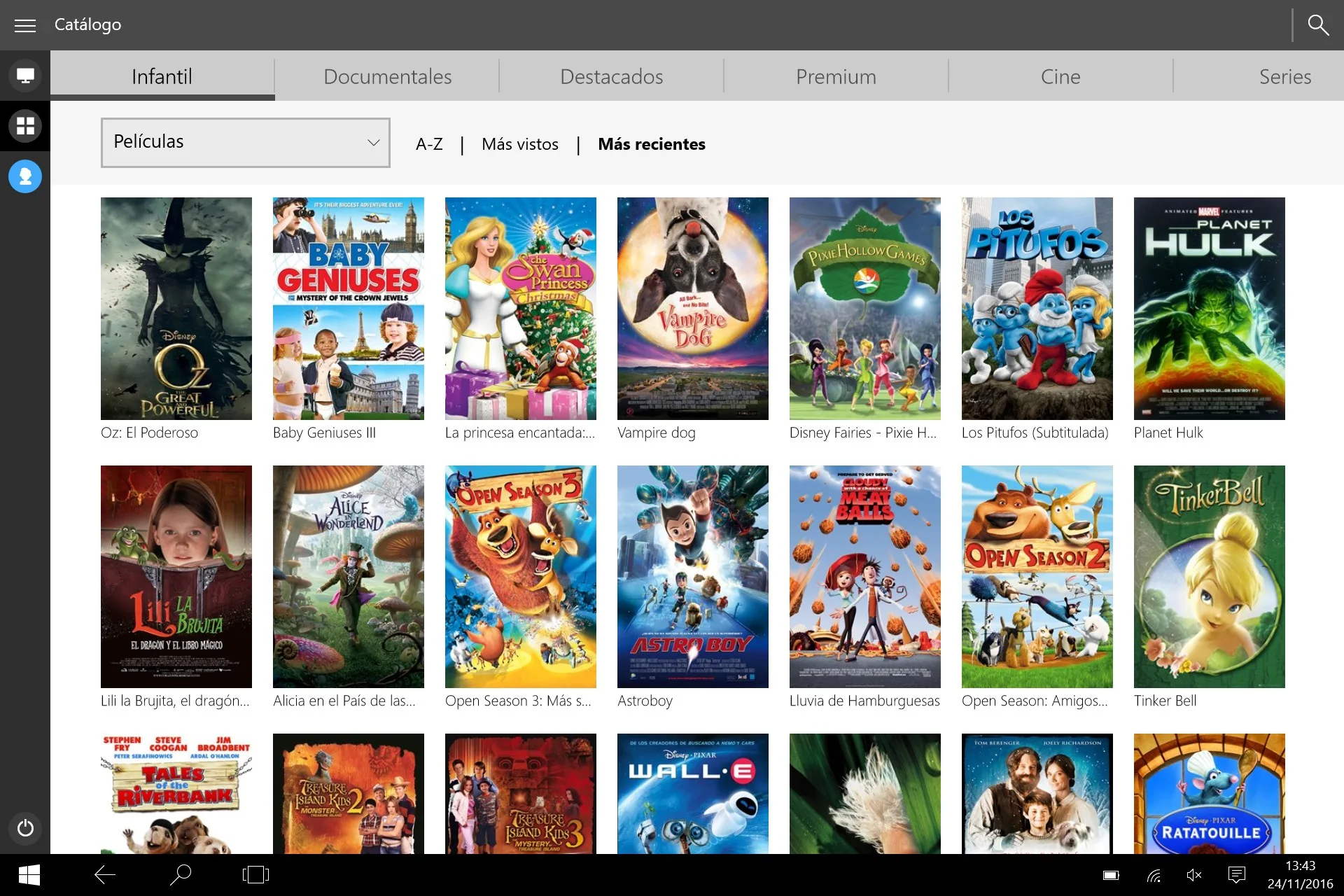
Task: Click the power icon in sidebar
Action: 25,828
